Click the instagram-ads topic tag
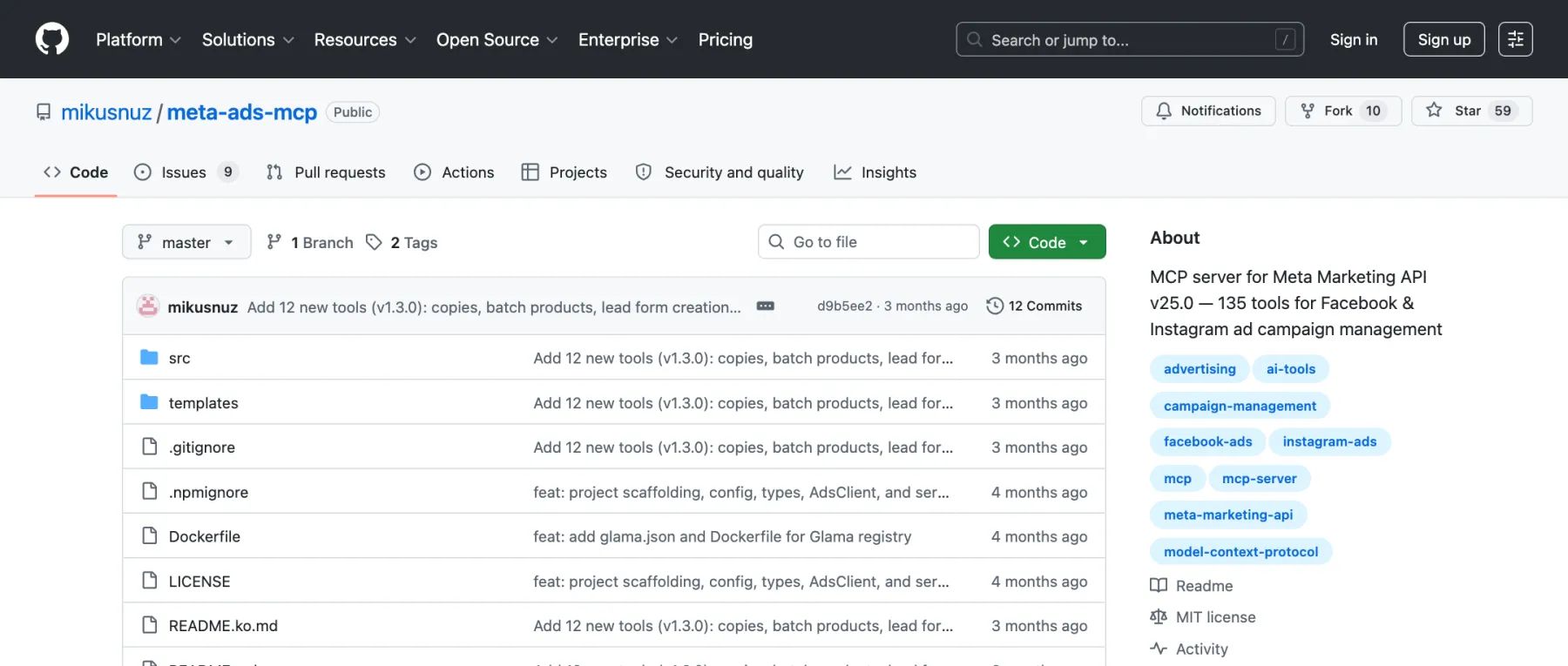 click(x=1329, y=441)
